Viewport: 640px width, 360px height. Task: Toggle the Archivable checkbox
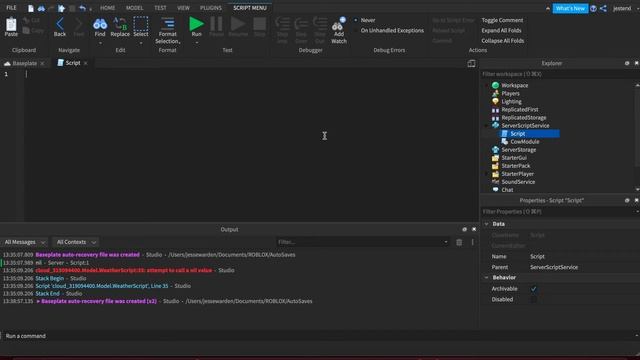[533, 289]
